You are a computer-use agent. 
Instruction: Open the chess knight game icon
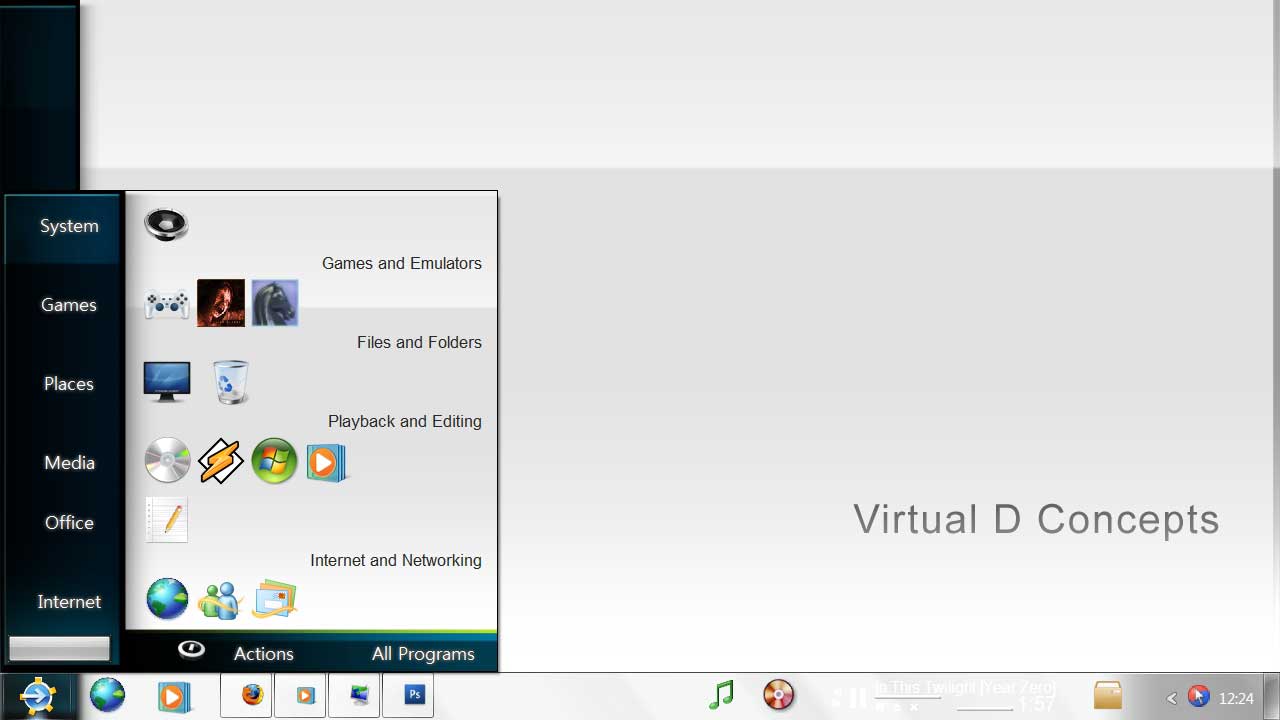[275, 303]
